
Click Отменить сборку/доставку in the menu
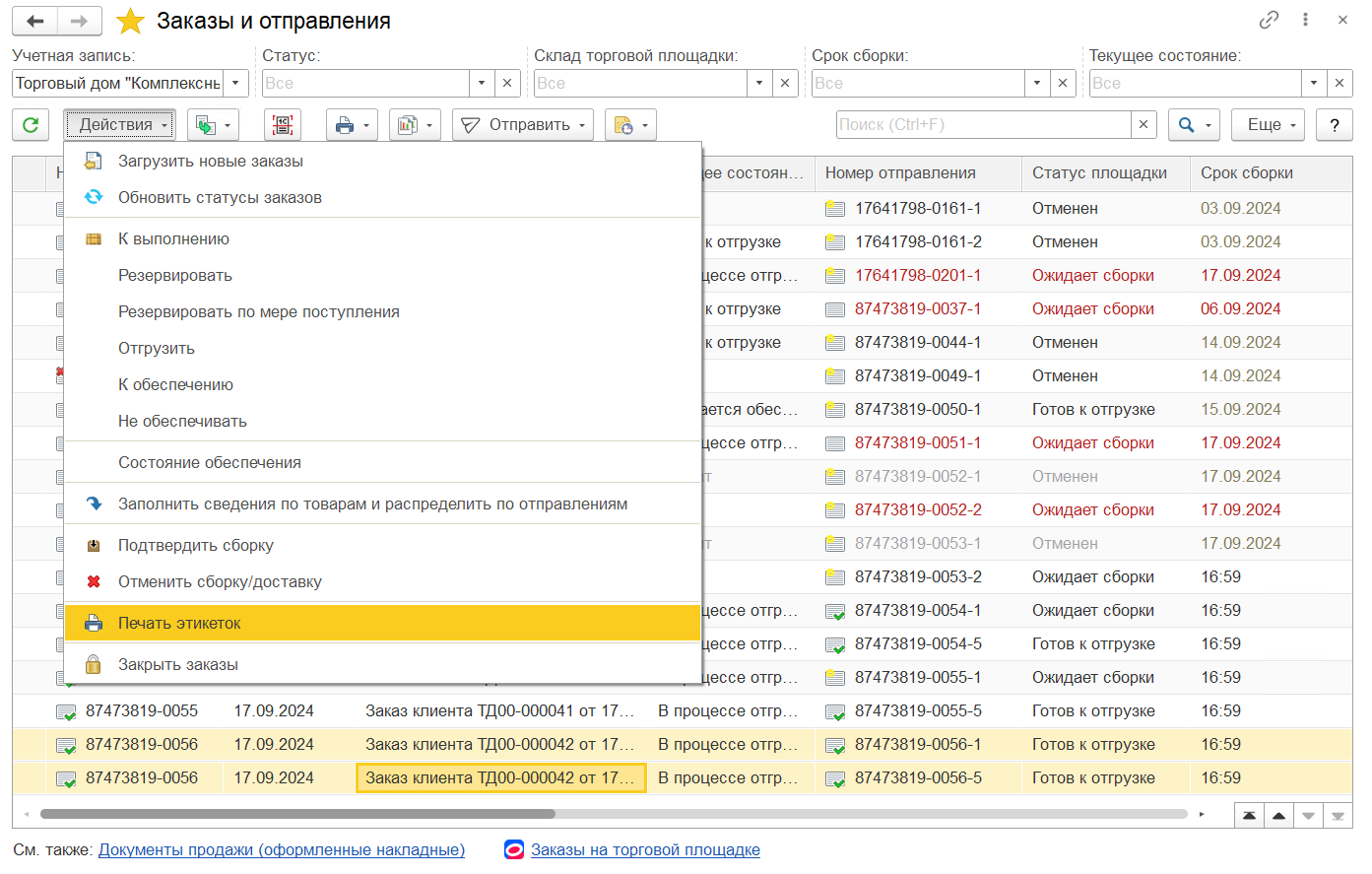click(x=220, y=581)
